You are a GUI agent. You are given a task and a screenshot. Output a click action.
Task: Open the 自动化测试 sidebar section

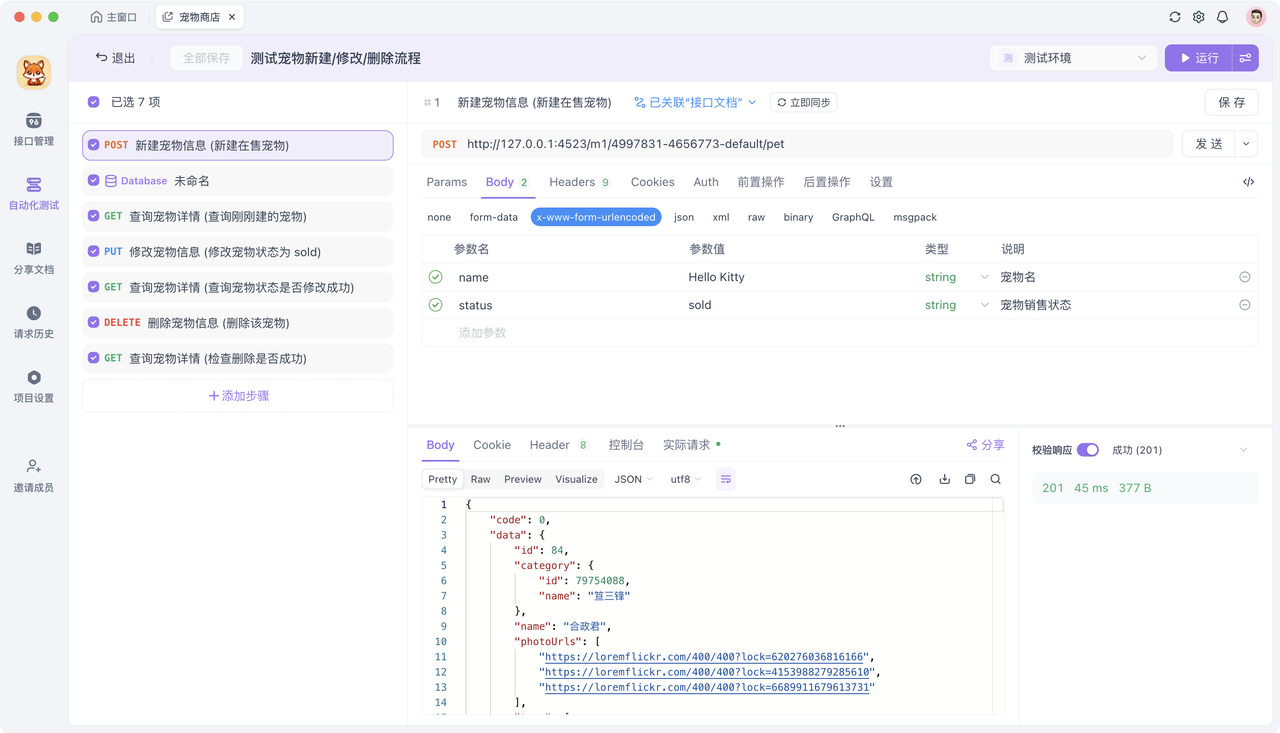click(34, 194)
